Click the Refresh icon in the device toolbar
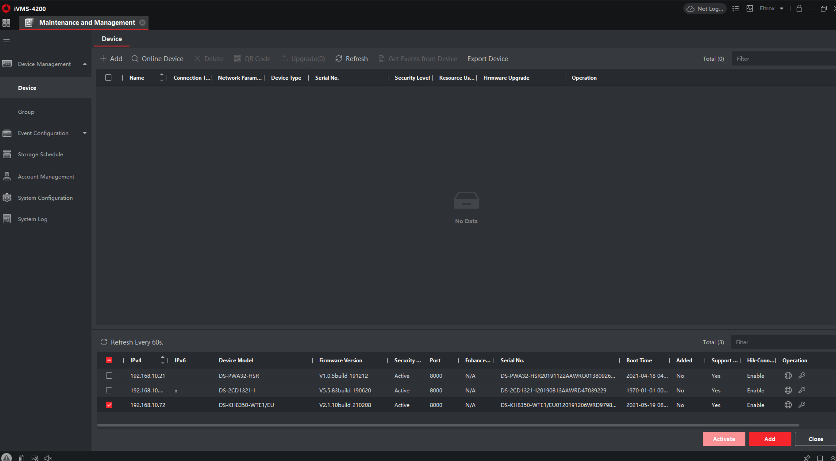The height and width of the screenshot is (461, 836). click(339, 59)
